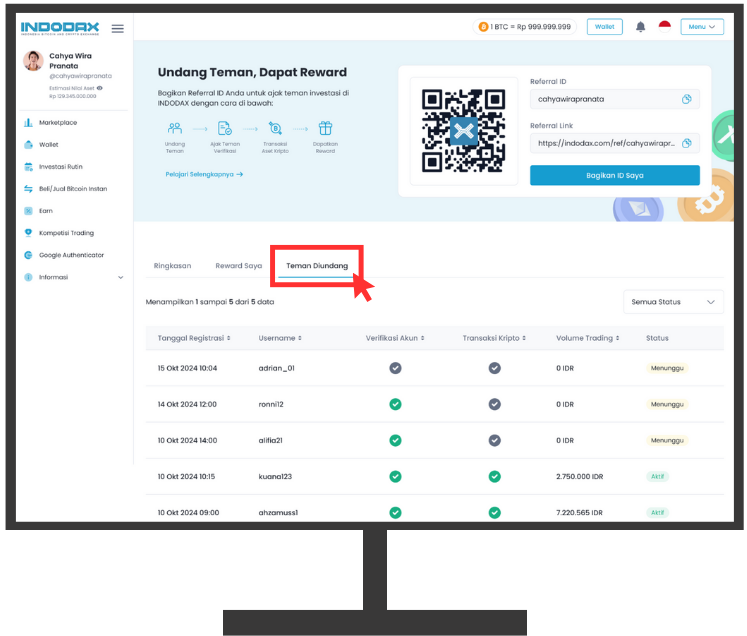Toggle the estimated asset value eye icon
This screenshot has height=636, width=747.
click(x=100, y=88)
